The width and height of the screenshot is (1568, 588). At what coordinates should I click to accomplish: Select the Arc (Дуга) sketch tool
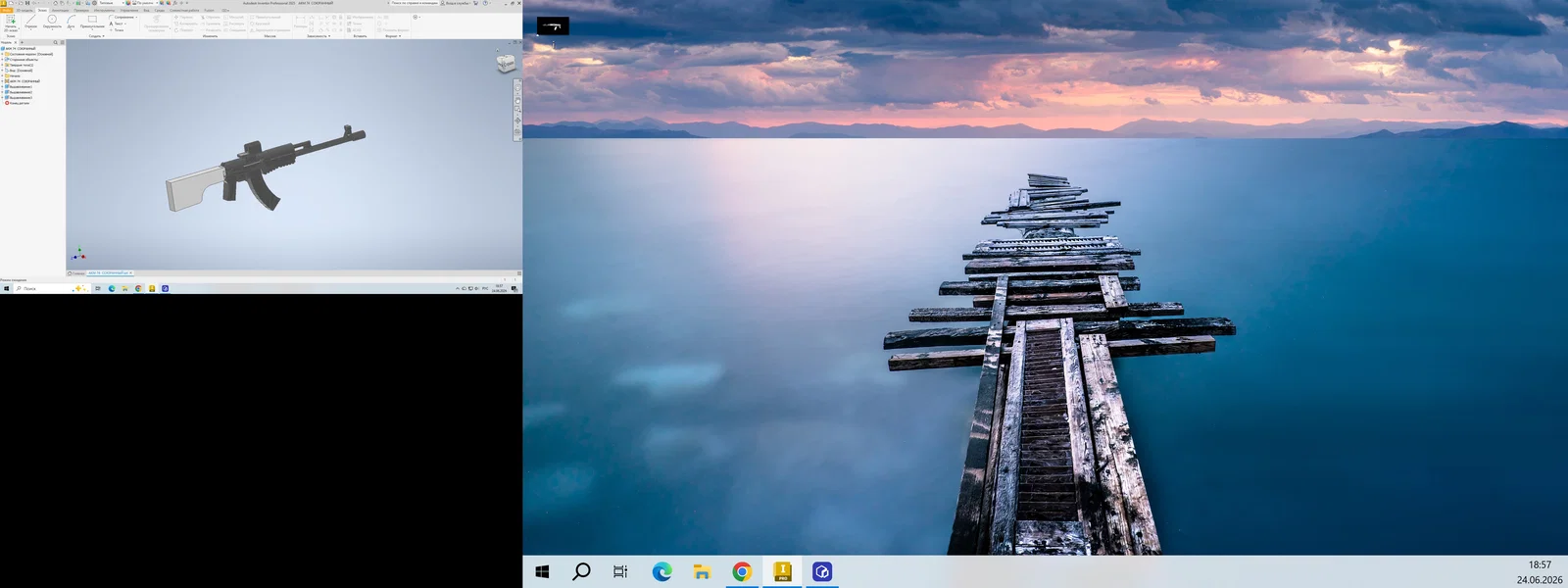pos(71,22)
